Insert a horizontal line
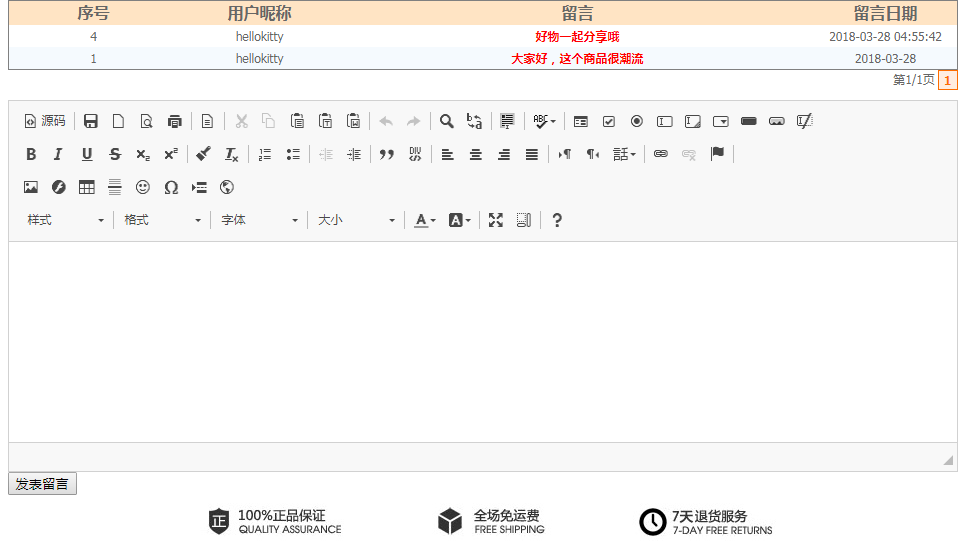Screen dimensions: 969x541 pos(115,187)
